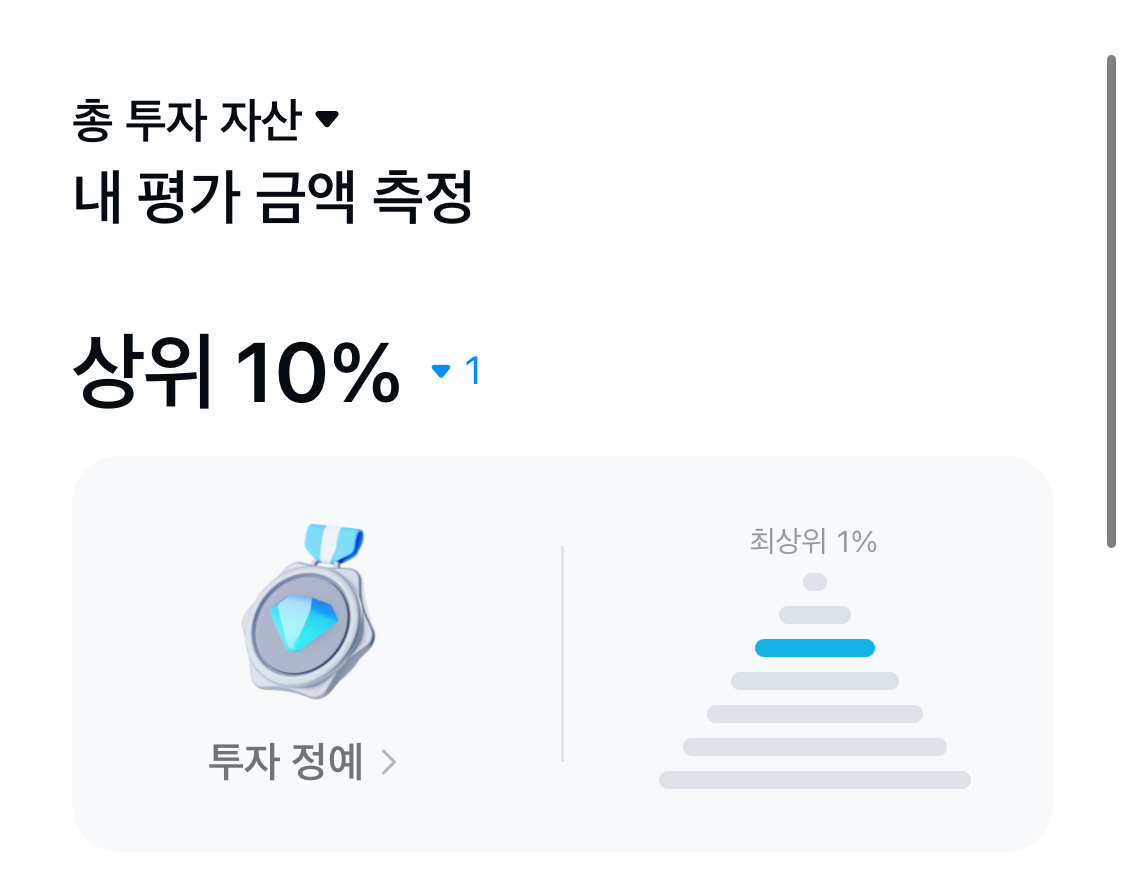Select the 상위 10% ranking text
1125x876 pixels.
click(x=236, y=373)
